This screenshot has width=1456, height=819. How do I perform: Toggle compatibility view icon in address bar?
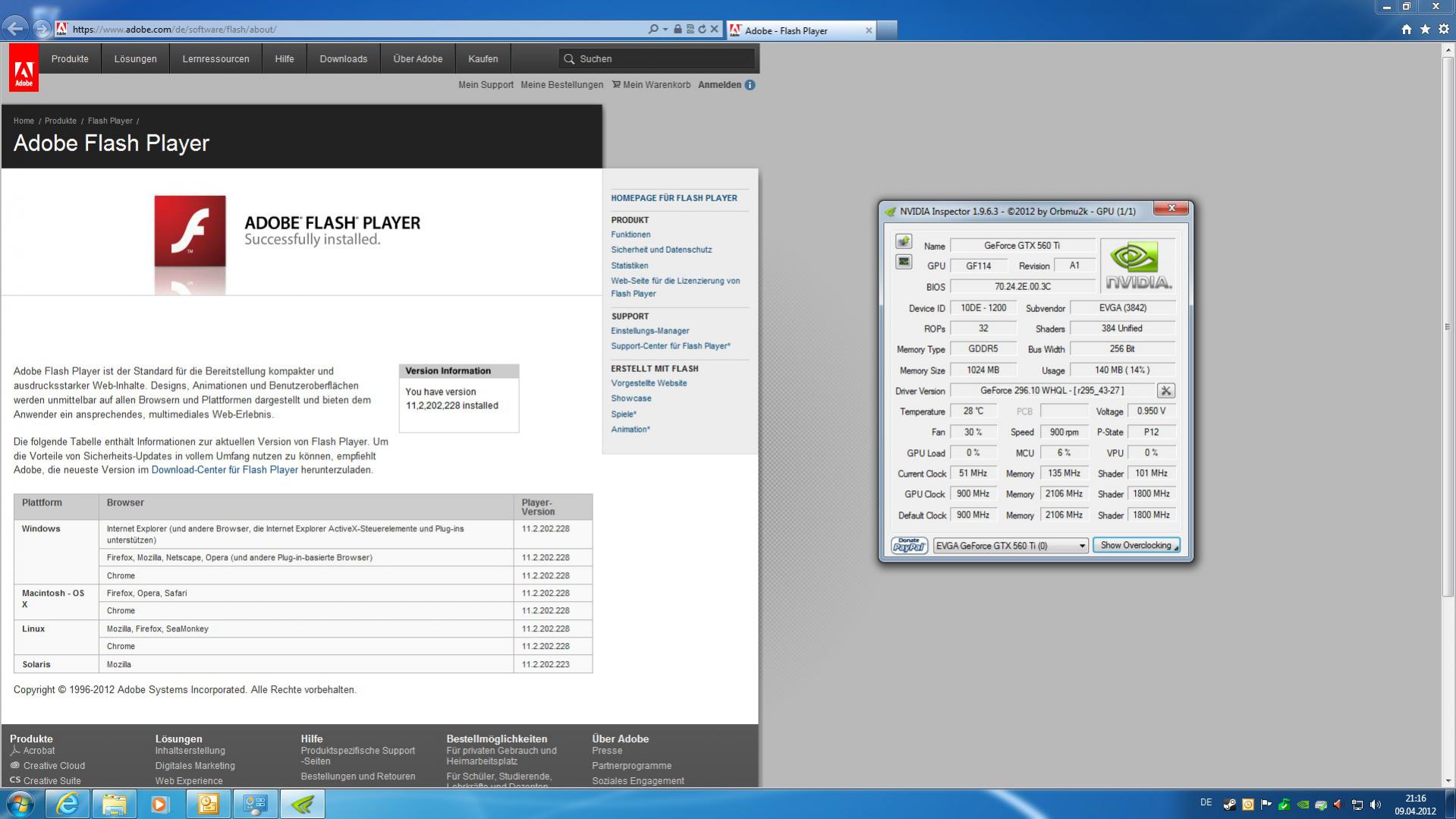tap(690, 29)
